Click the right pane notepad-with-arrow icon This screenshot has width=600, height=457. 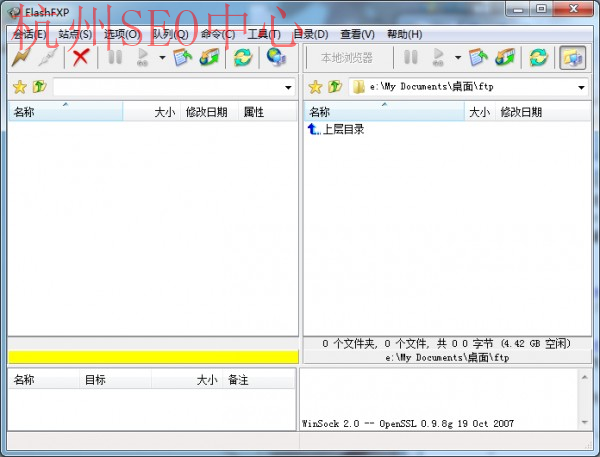coord(478,57)
